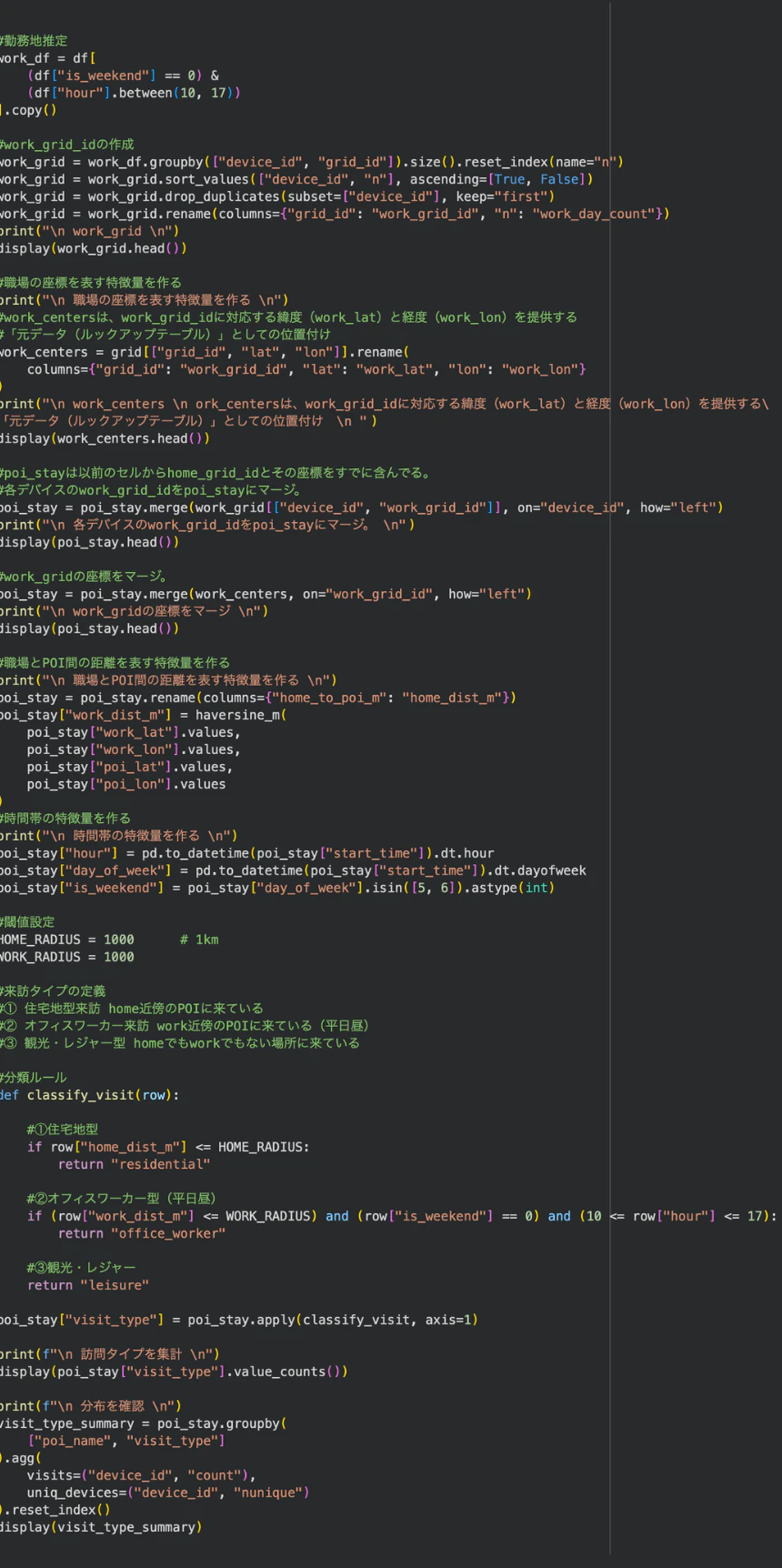Click the work_grid.rename columns line
Screen dimensions: 782x1568
coord(335,214)
